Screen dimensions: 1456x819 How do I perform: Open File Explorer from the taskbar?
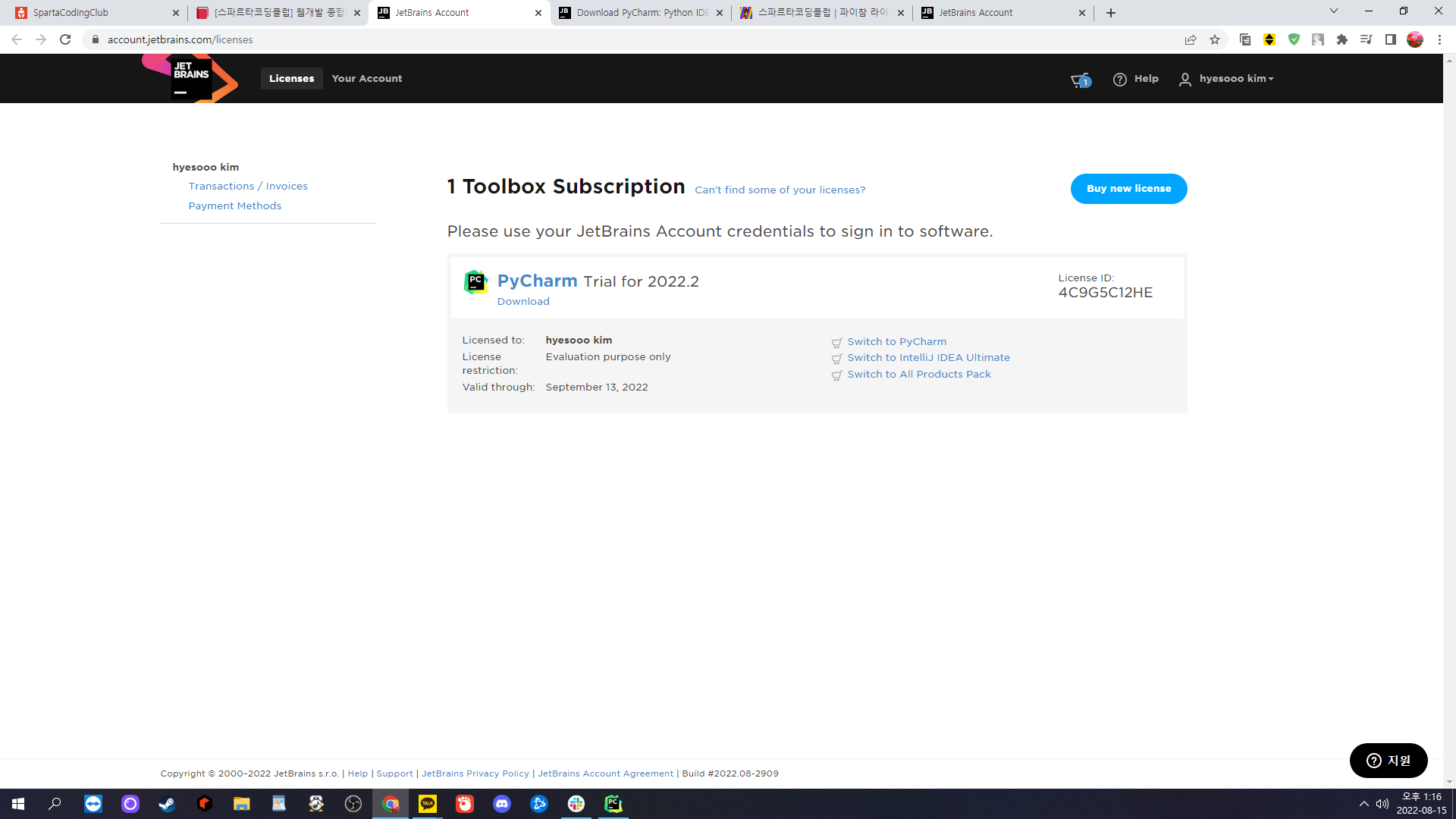click(242, 804)
